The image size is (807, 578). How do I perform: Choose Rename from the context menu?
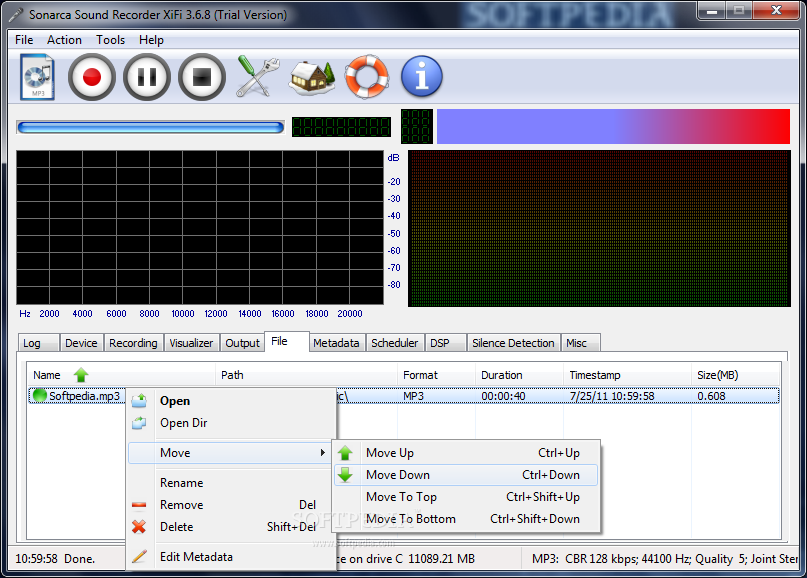(x=232, y=483)
